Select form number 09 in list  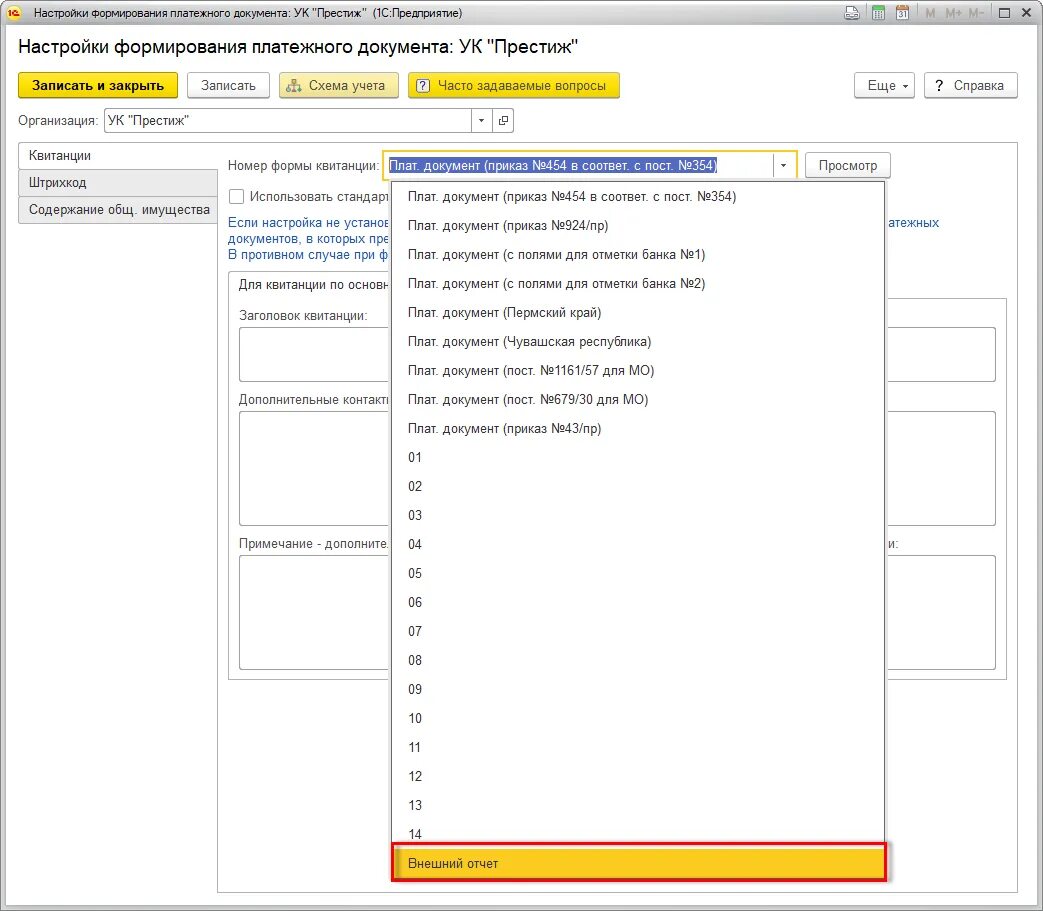639,690
